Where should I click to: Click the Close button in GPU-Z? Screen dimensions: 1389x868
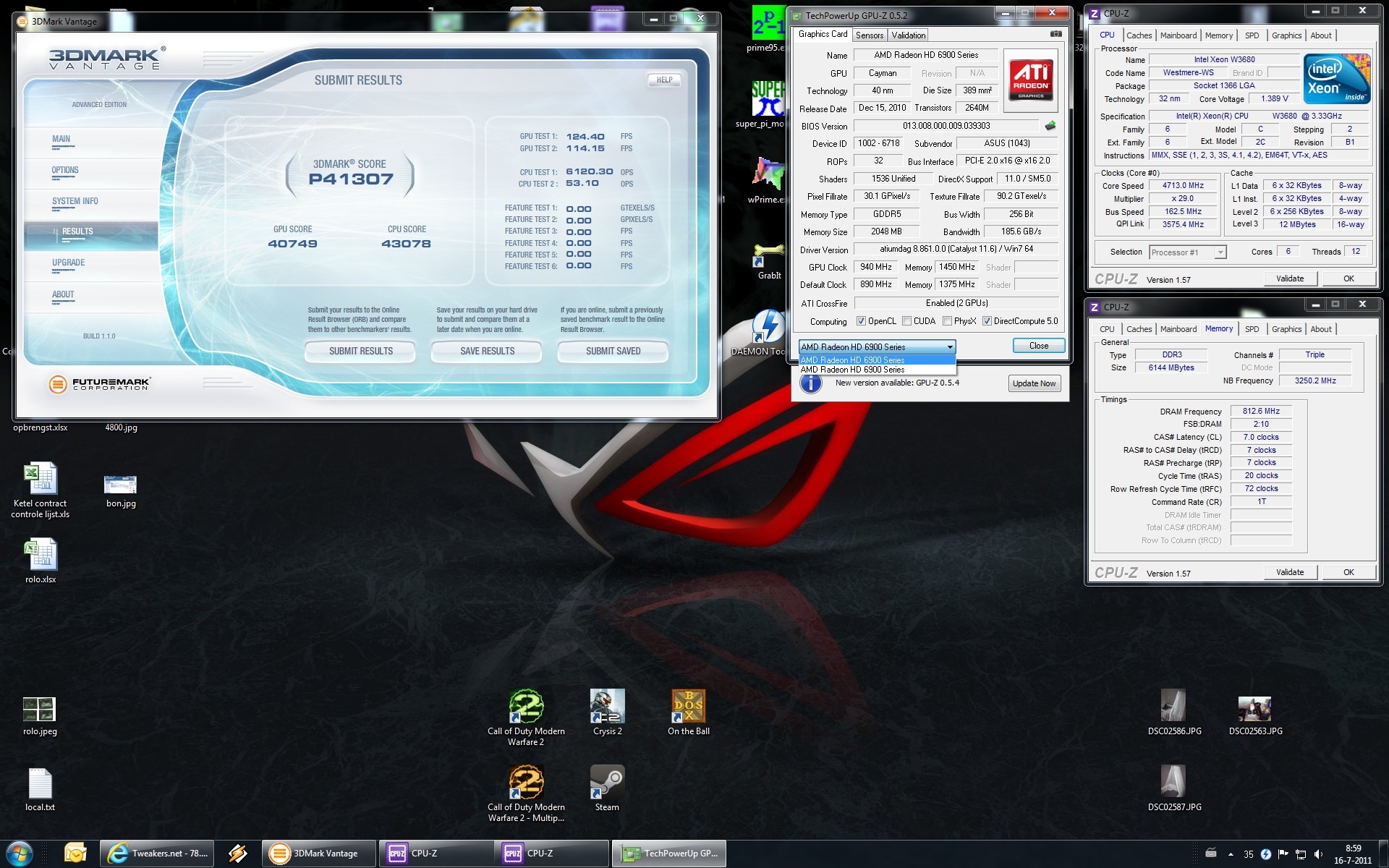point(1039,346)
